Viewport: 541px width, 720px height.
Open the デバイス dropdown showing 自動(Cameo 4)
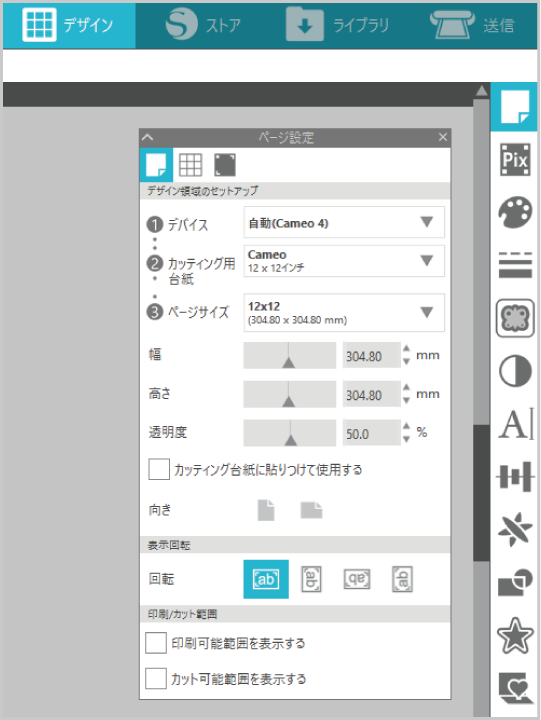(x=344, y=222)
